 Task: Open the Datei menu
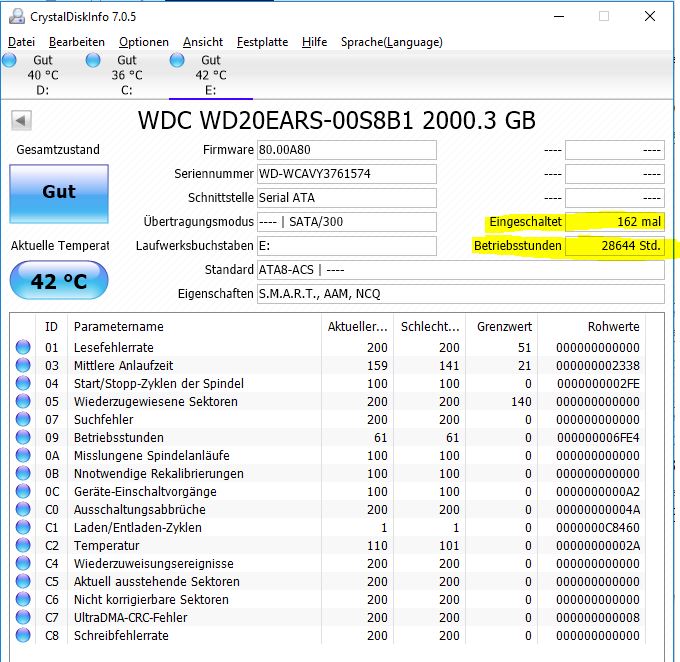click(21, 42)
